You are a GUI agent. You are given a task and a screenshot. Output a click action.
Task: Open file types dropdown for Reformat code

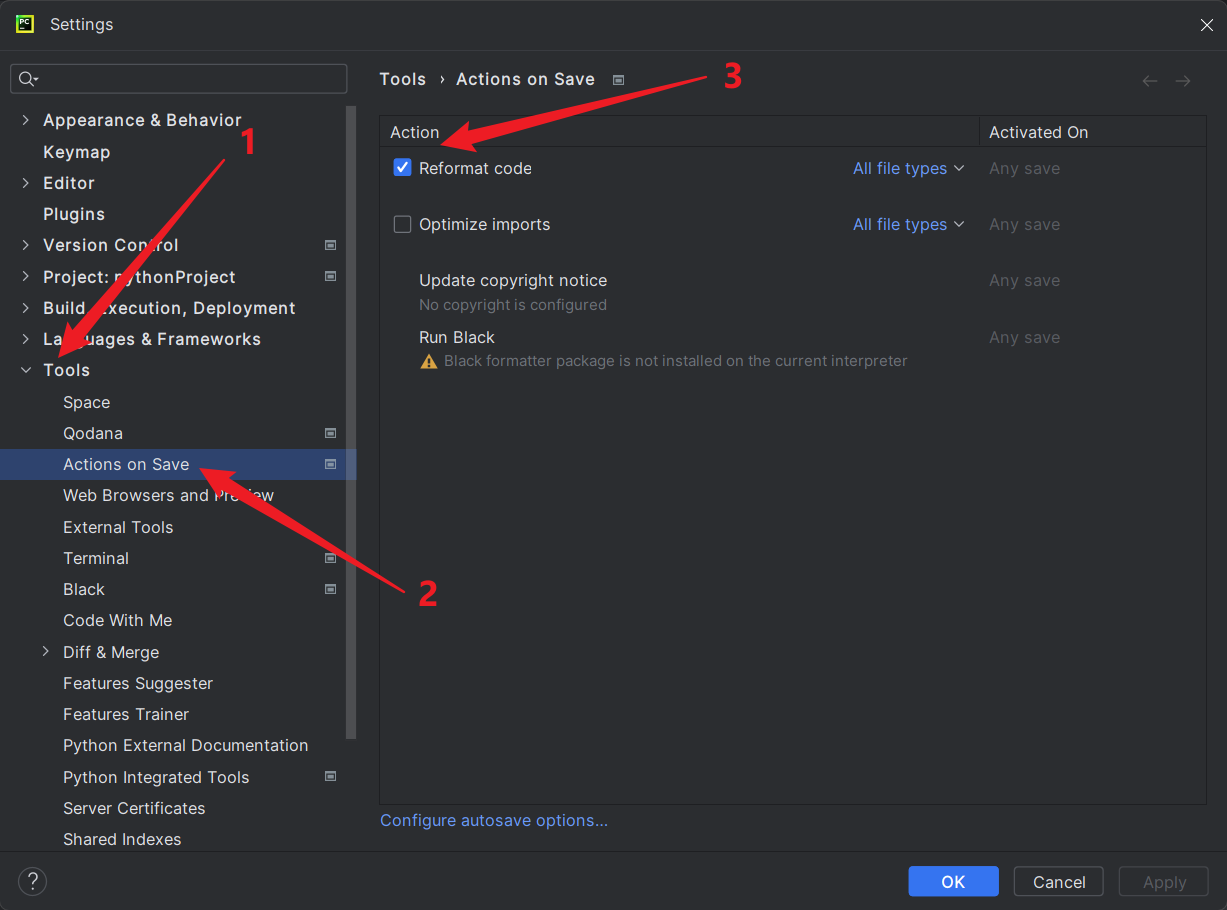(x=908, y=168)
